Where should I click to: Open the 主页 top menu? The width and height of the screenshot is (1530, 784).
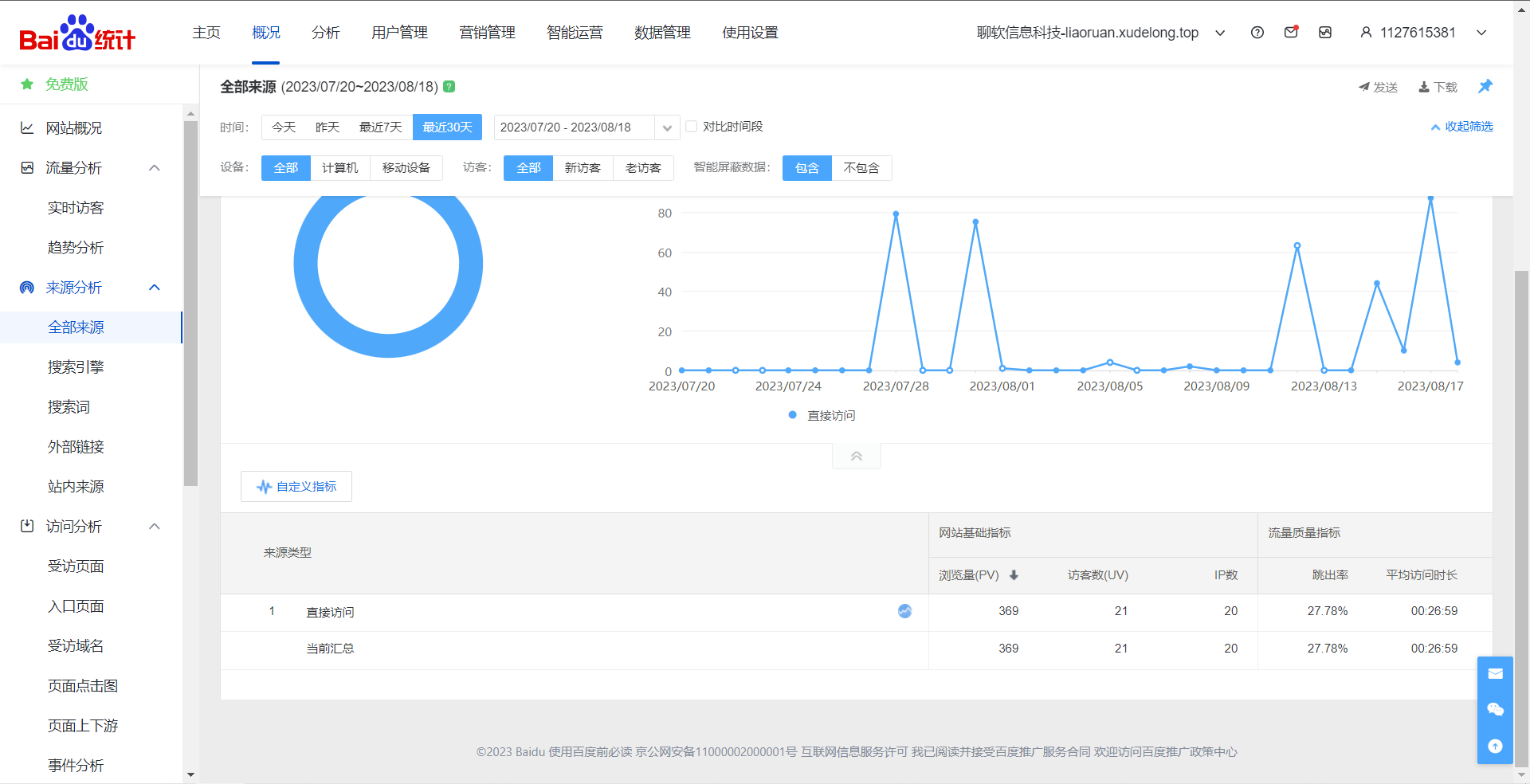206,33
